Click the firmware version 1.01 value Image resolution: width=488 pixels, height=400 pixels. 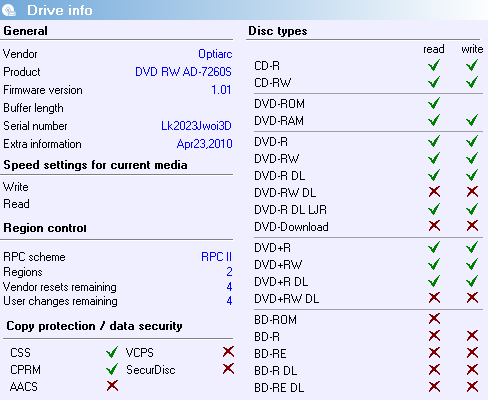click(221, 90)
